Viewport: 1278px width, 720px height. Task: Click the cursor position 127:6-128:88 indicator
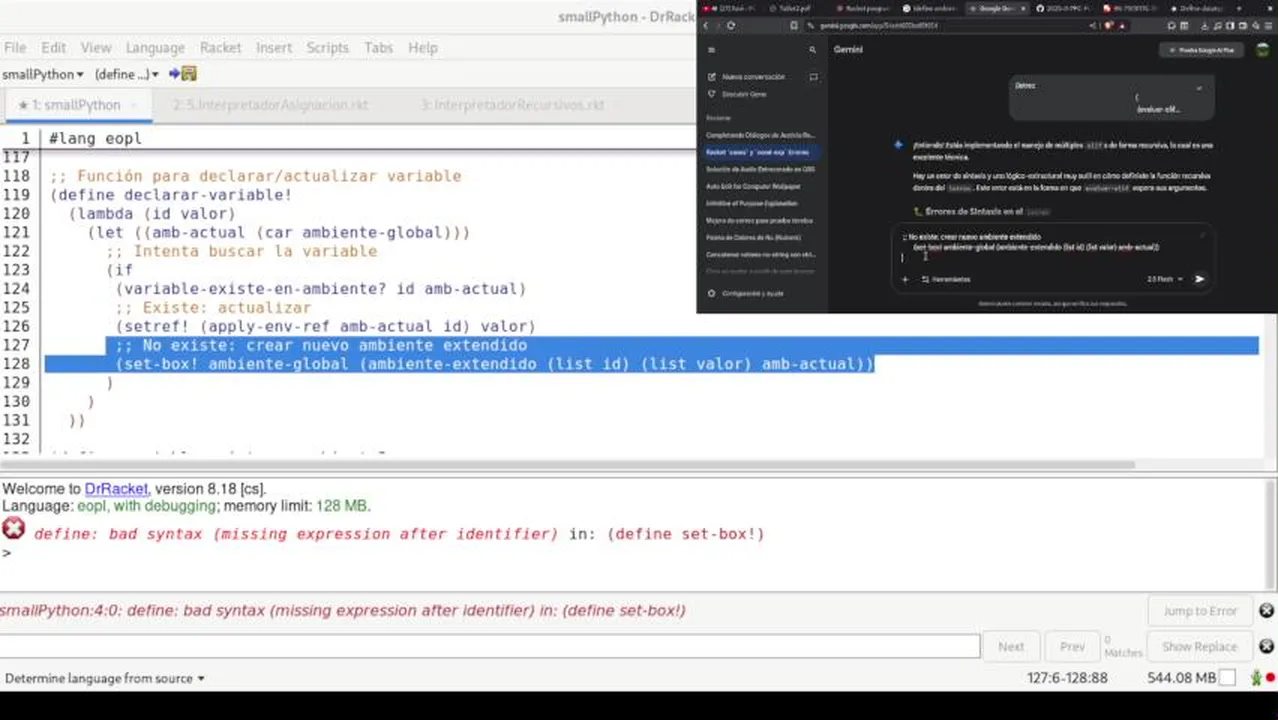point(1067,678)
